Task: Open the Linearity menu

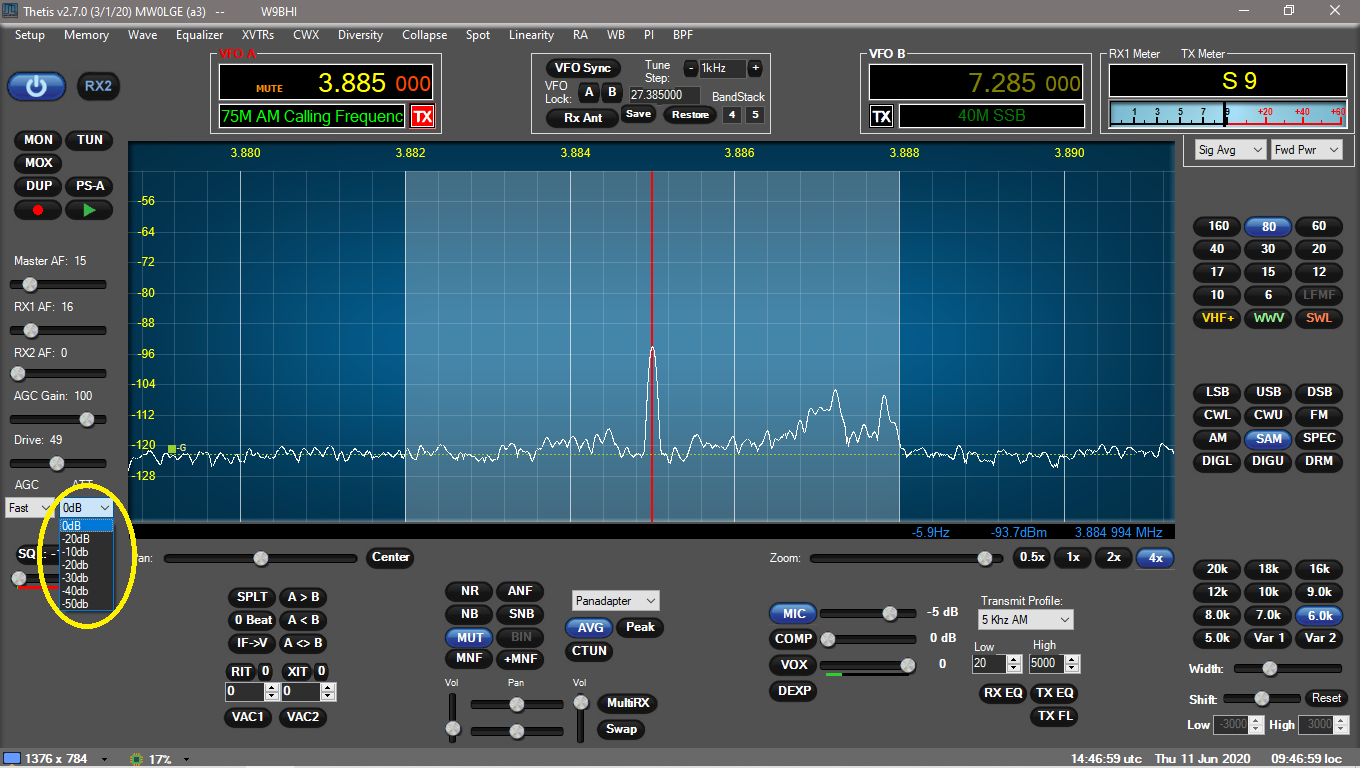Action: 531,35
